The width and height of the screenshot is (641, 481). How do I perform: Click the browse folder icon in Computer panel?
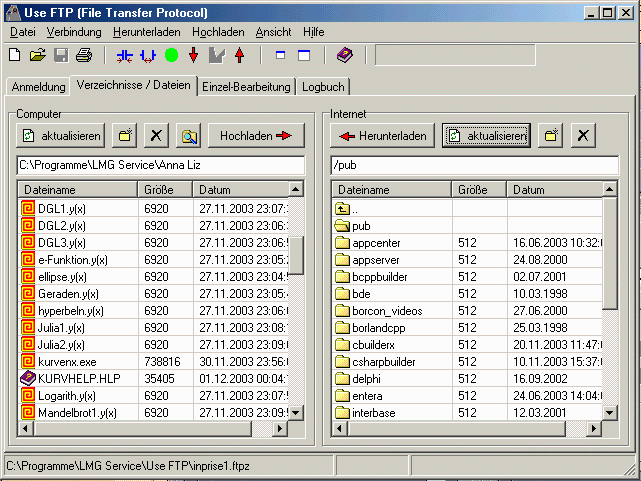pyautogui.click(x=187, y=135)
